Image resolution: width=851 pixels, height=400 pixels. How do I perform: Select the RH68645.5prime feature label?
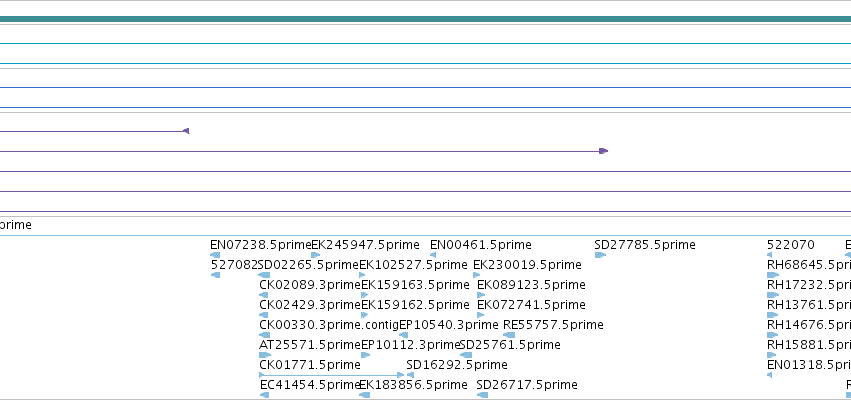[809, 265]
